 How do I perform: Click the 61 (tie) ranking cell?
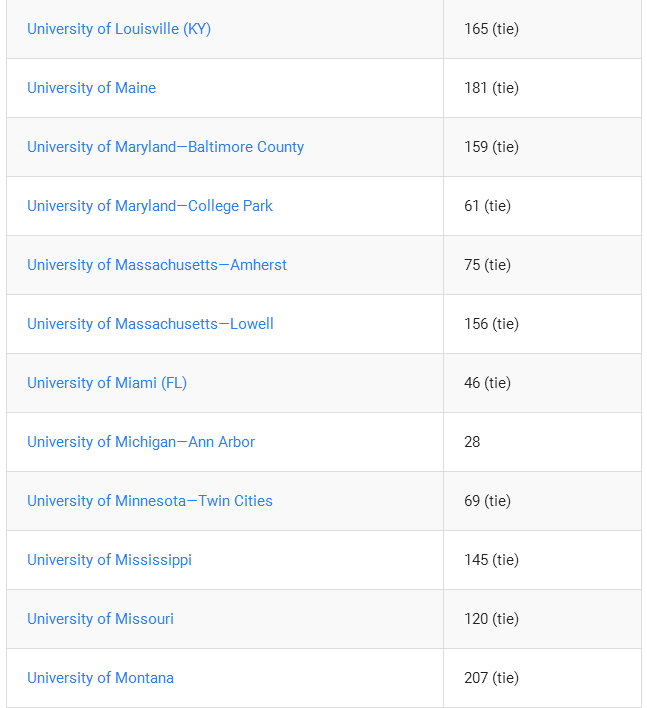[x=542, y=206]
